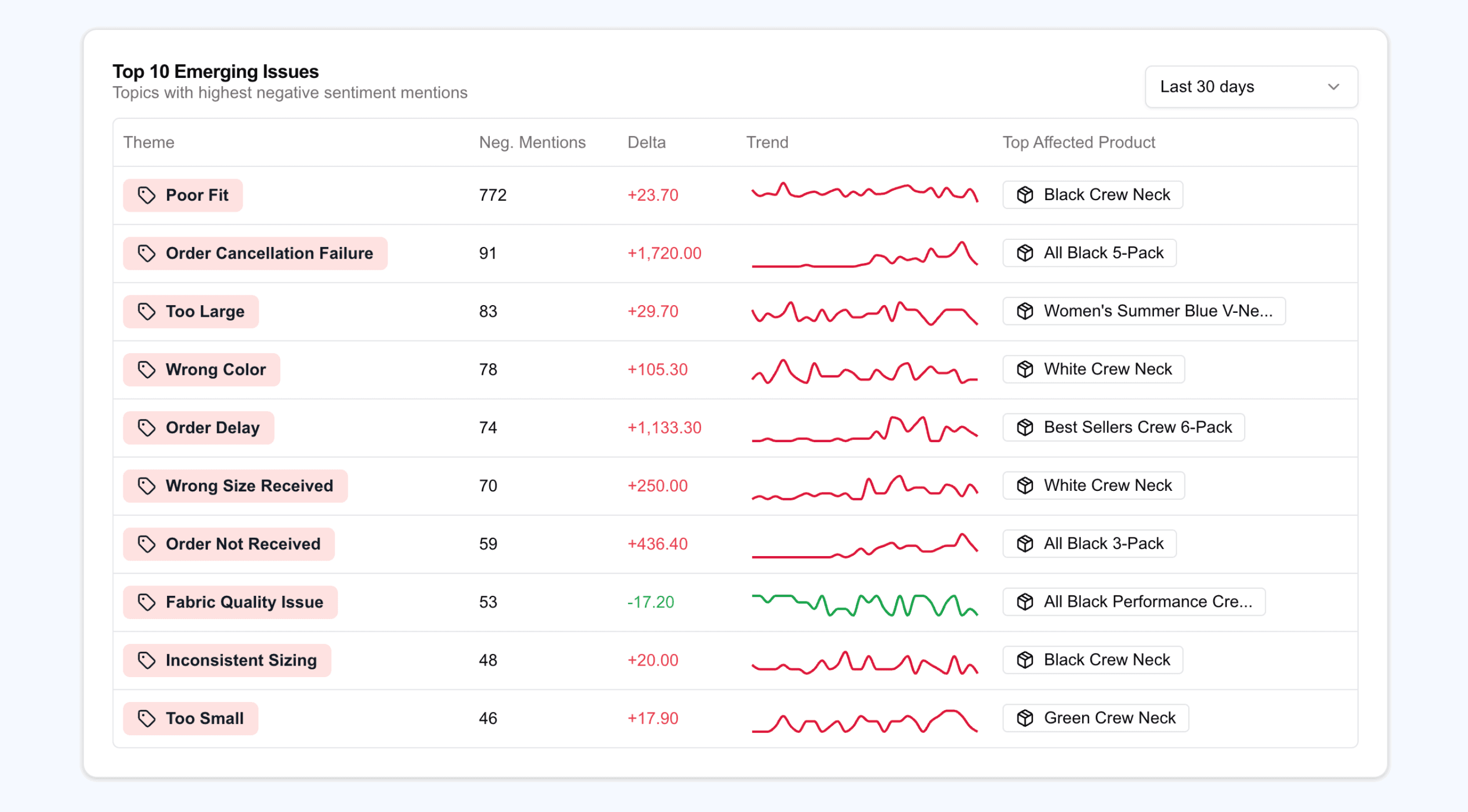Select the tag icon on Order Cancellation Failure

(x=147, y=253)
